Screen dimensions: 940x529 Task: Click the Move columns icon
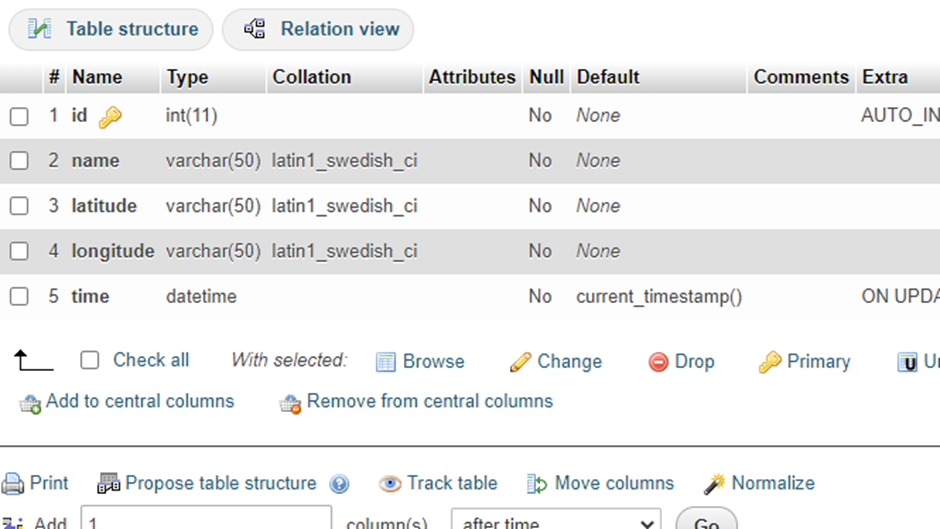tap(537, 484)
